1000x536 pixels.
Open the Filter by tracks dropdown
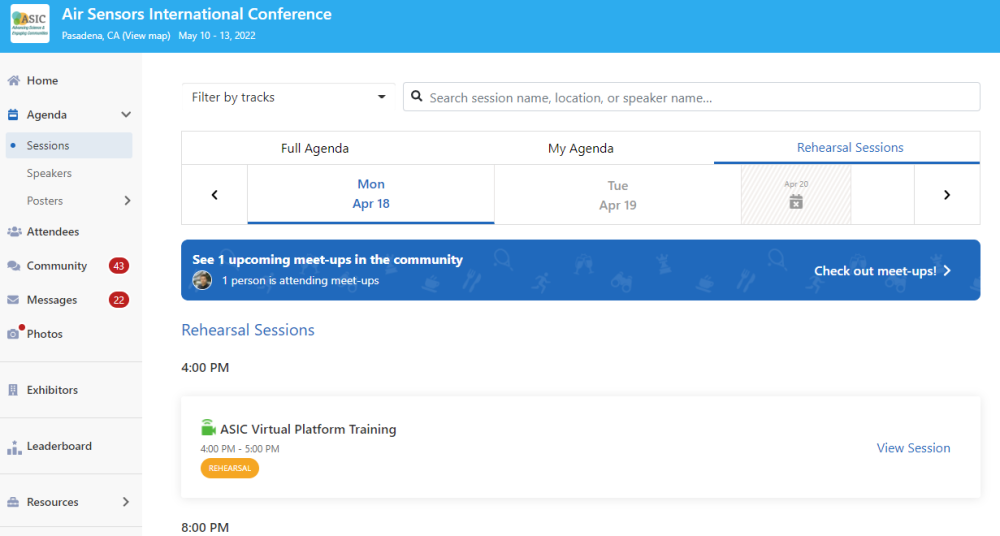pos(288,97)
